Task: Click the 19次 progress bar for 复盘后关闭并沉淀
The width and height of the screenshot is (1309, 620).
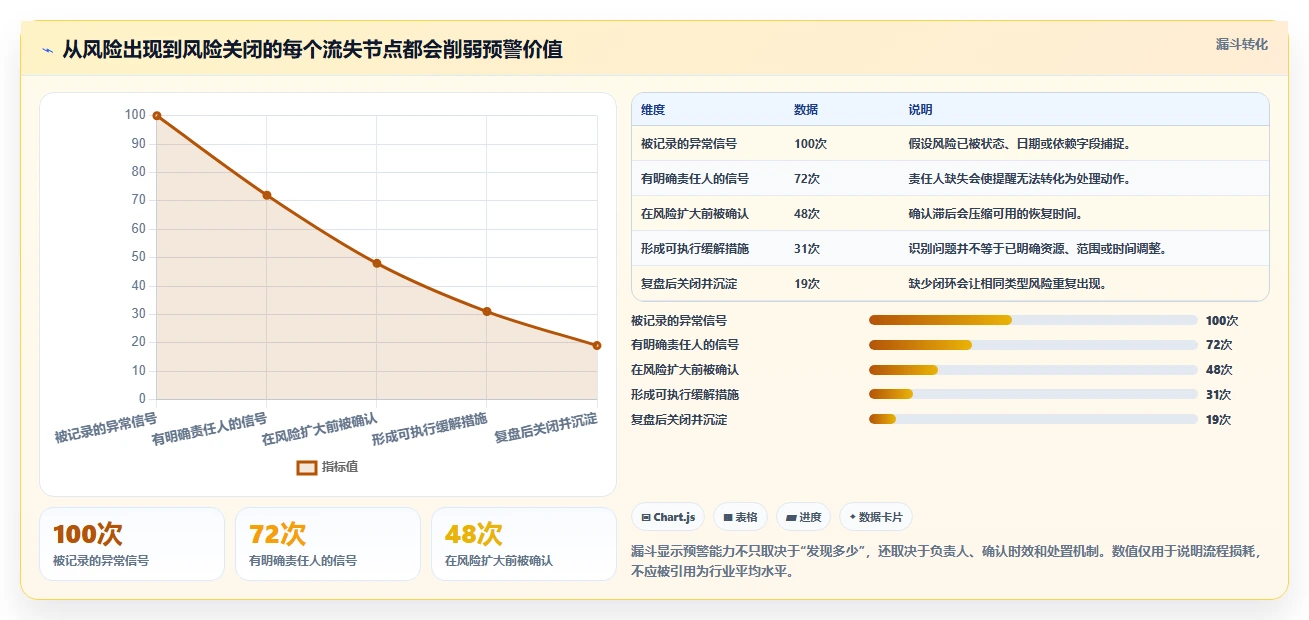Action: tap(1033, 420)
